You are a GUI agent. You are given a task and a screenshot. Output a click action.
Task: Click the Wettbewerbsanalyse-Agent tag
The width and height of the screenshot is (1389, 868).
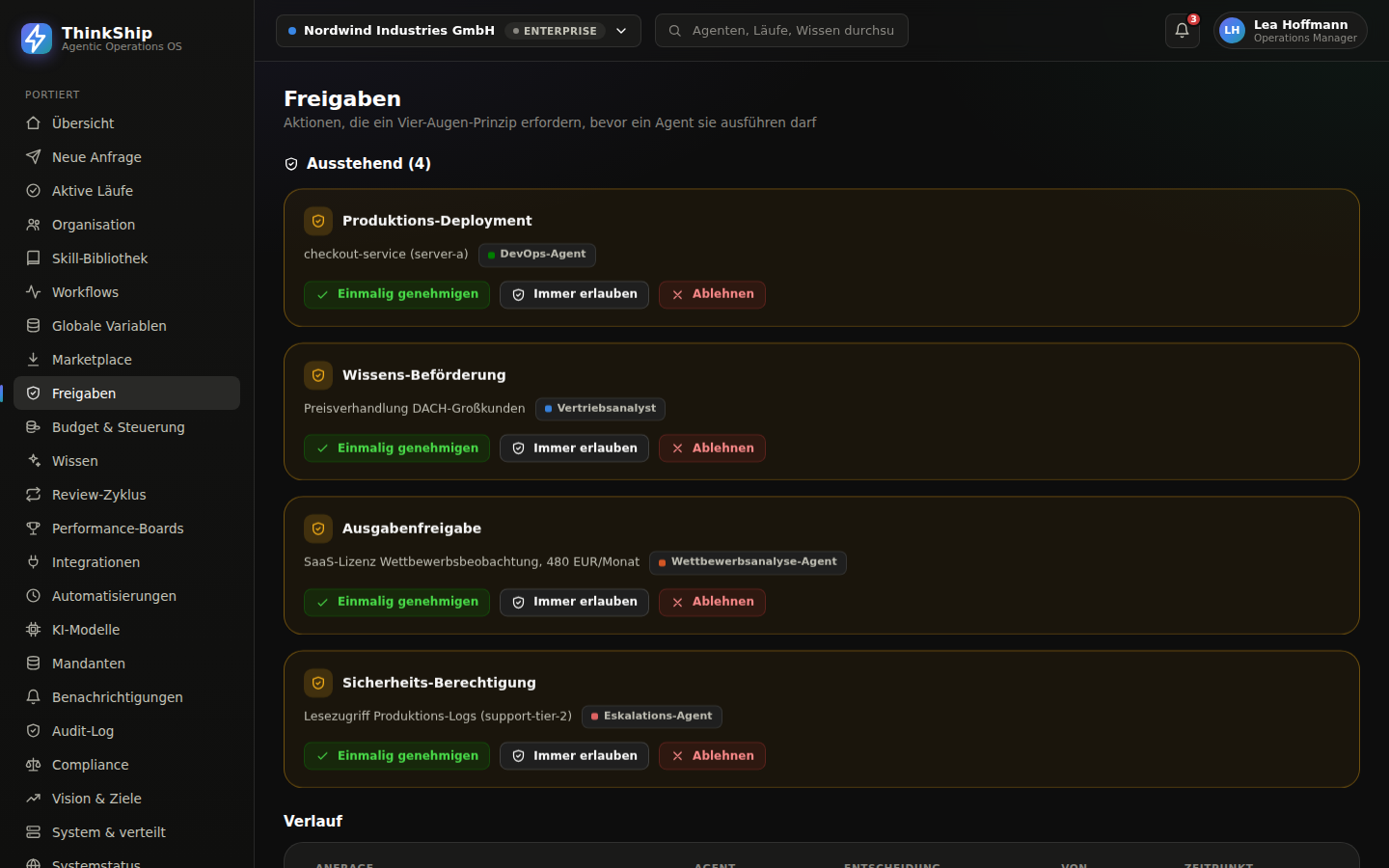pyautogui.click(x=748, y=562)
